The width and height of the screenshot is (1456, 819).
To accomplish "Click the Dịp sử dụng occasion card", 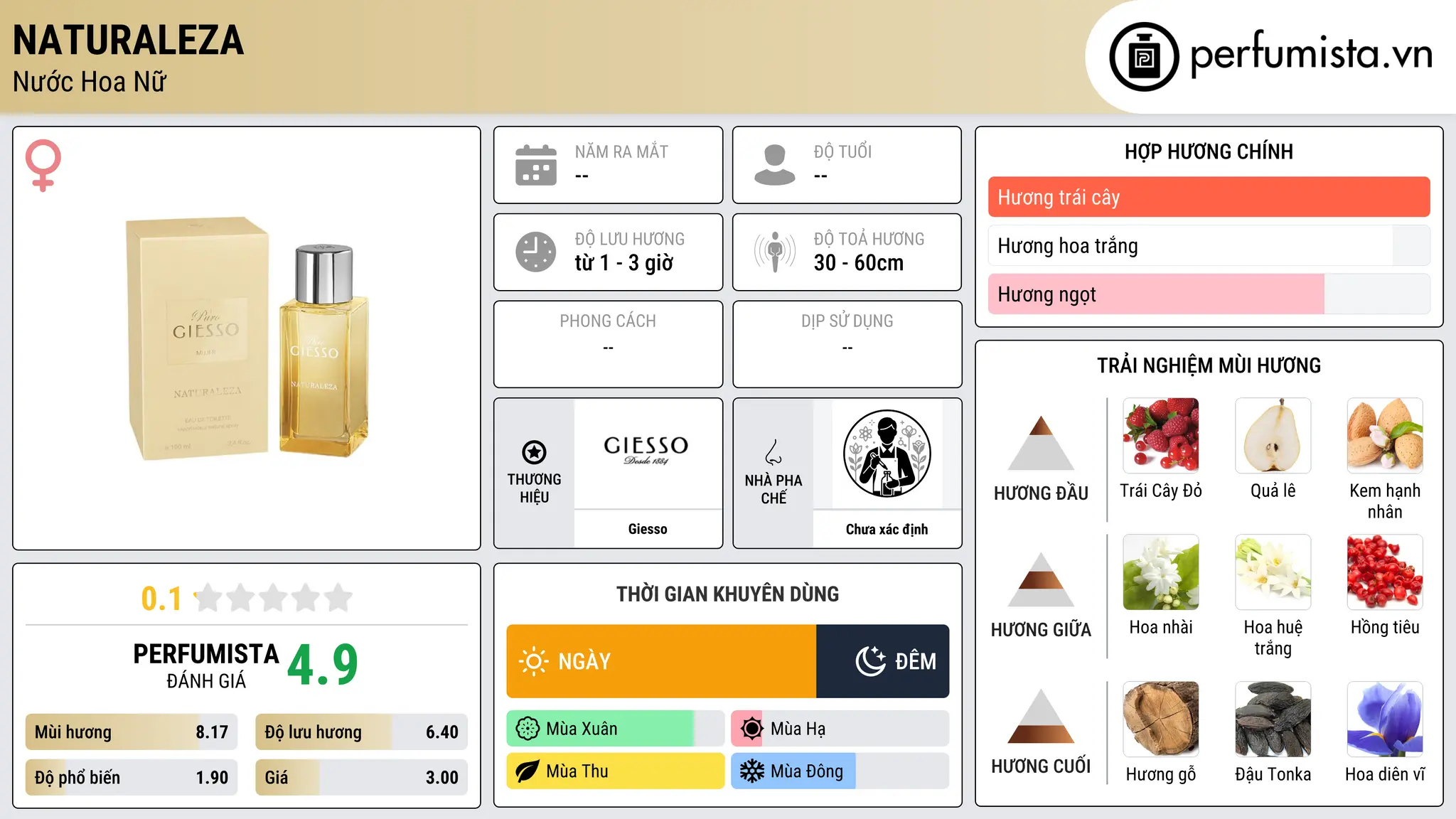I will click(x=847, y=344).
